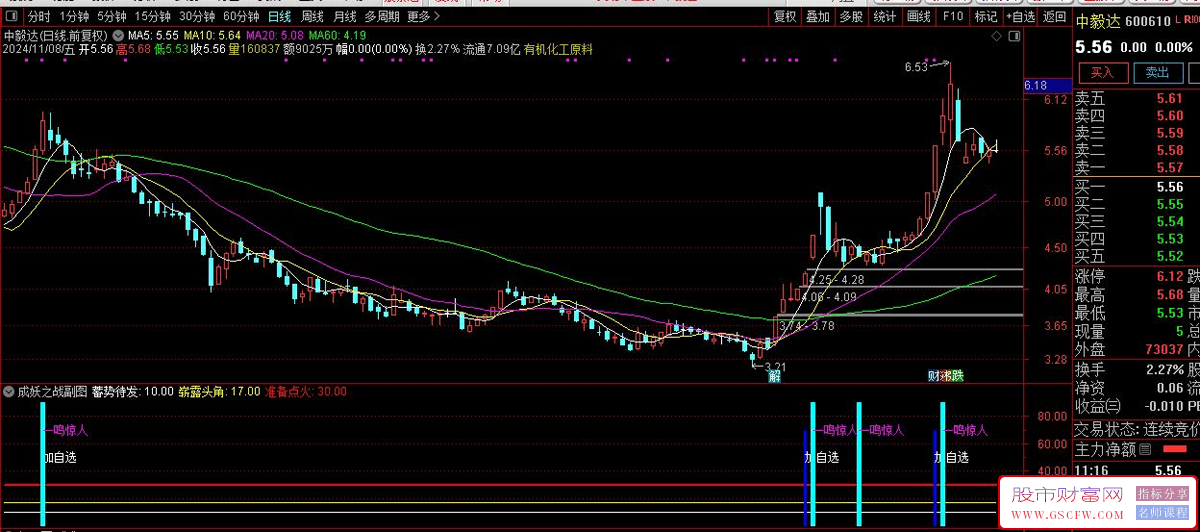The image size is (1200, 532).
Task: Select the 买三 price 5.54
Action: [1169, 221]
